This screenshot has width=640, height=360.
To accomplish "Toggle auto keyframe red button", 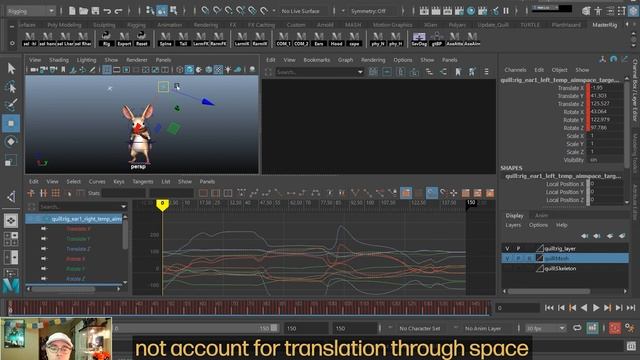I will coord(615,328).
